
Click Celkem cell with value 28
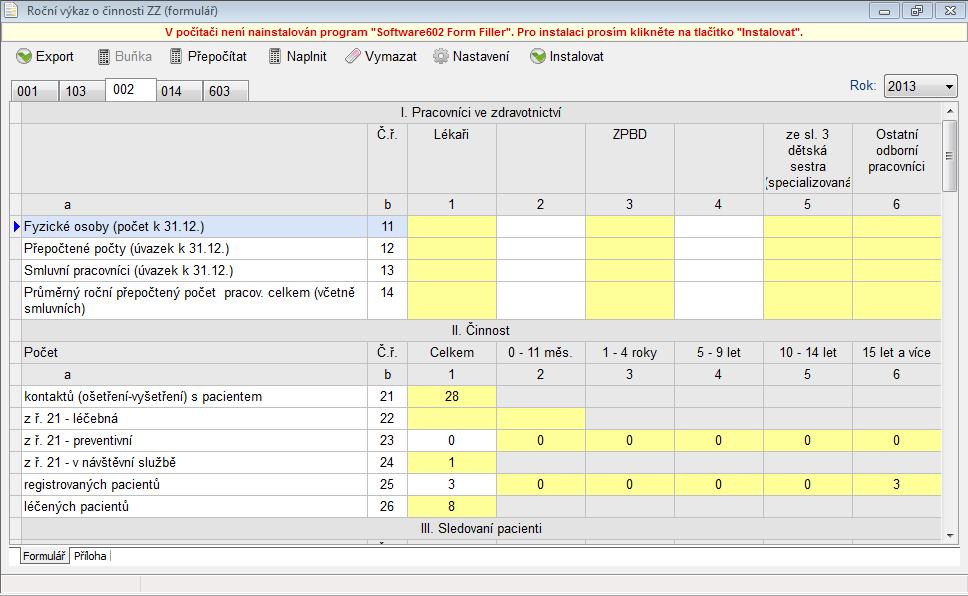pos(452,397)
